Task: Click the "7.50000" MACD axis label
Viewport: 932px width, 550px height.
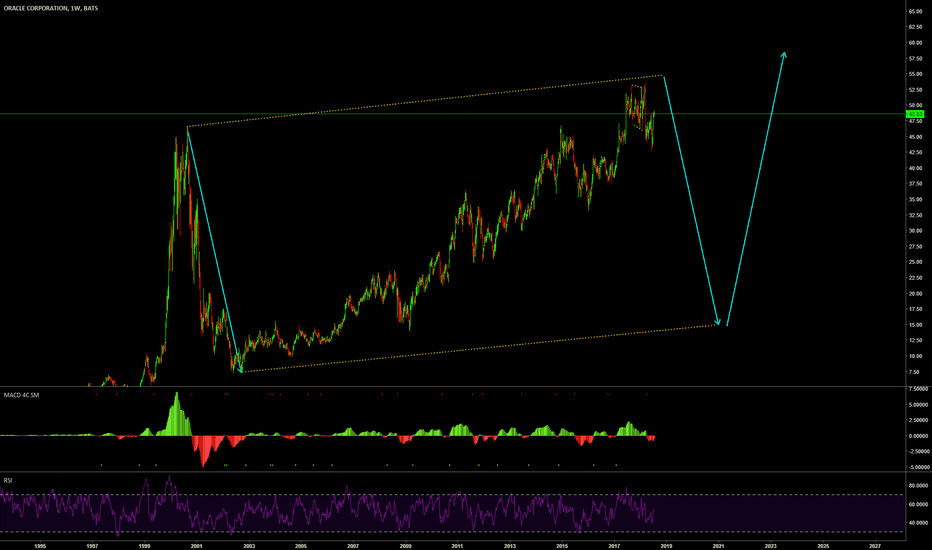Action: (x=918, y=389)
